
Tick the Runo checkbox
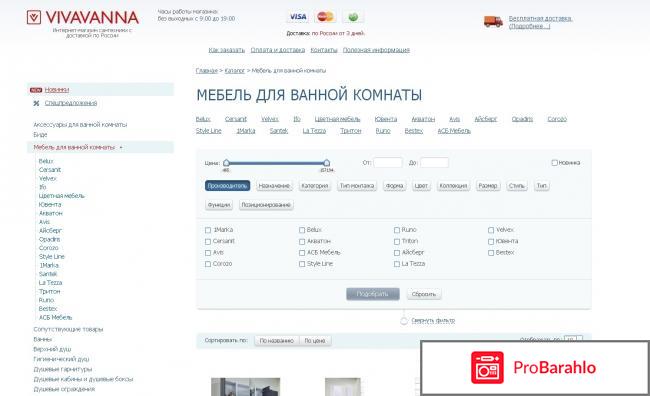click(x=397, y=230)
